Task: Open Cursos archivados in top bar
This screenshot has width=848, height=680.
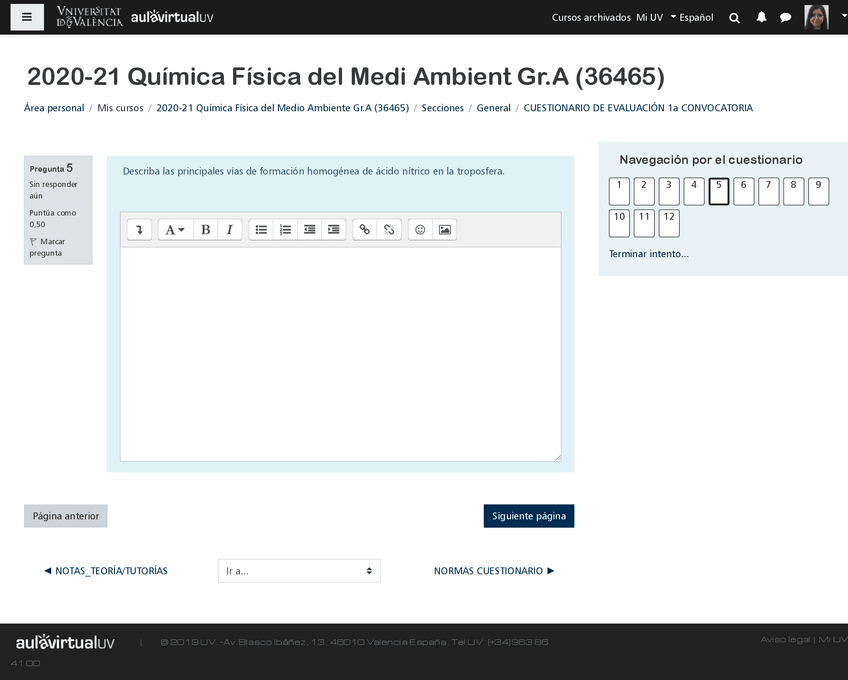Action: coord(591,17)
